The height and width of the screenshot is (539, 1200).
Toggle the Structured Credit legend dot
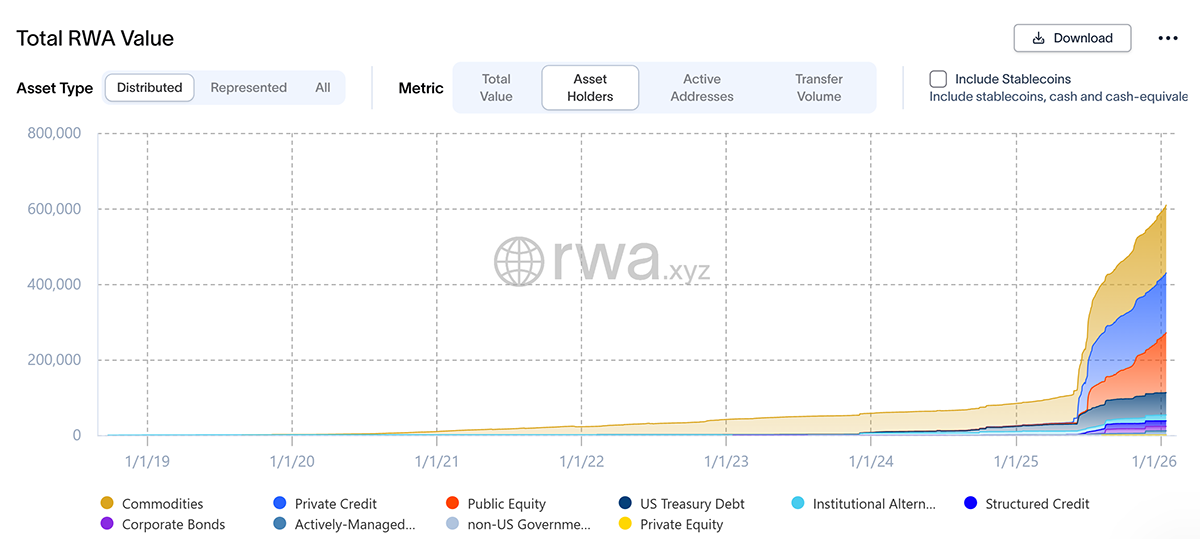point(969,503)
